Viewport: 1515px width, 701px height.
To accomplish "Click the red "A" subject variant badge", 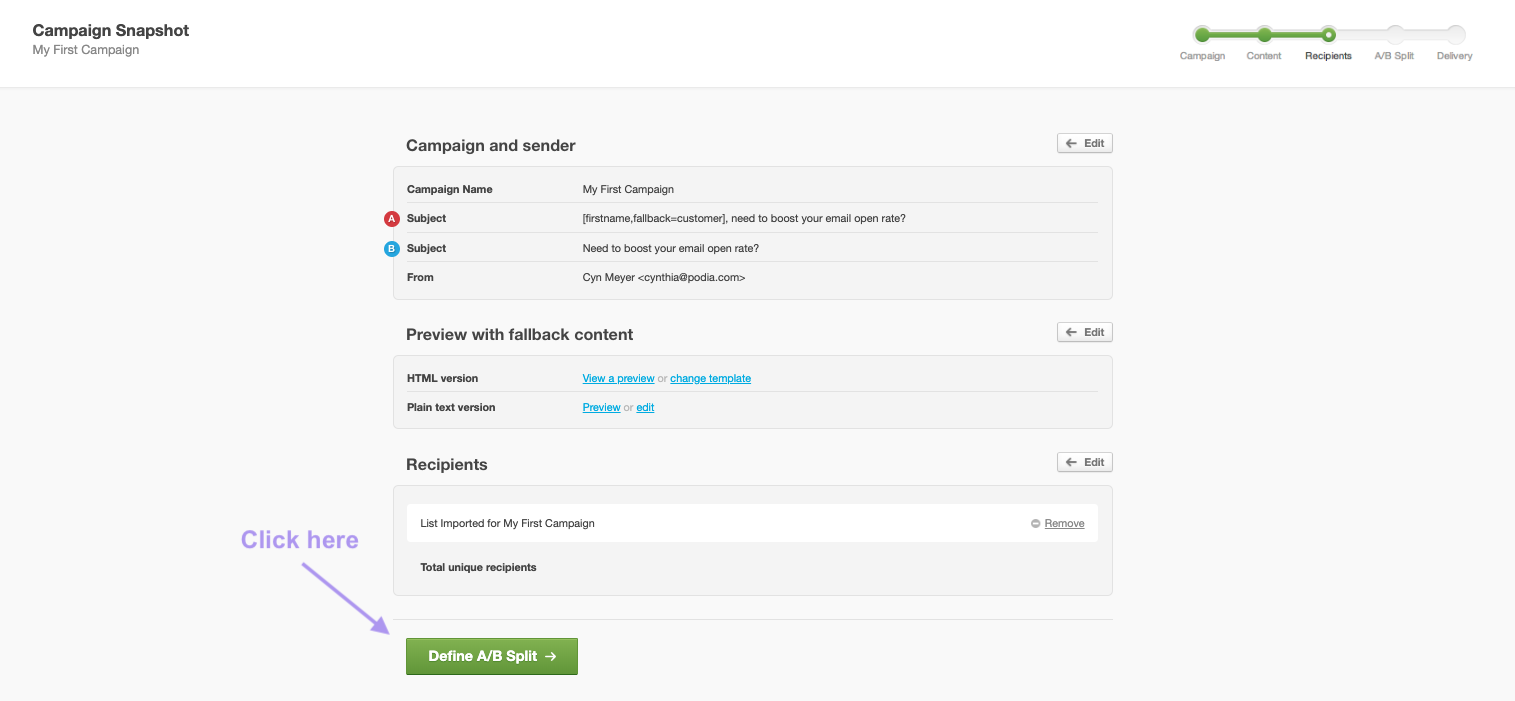I will pos(391,218).
